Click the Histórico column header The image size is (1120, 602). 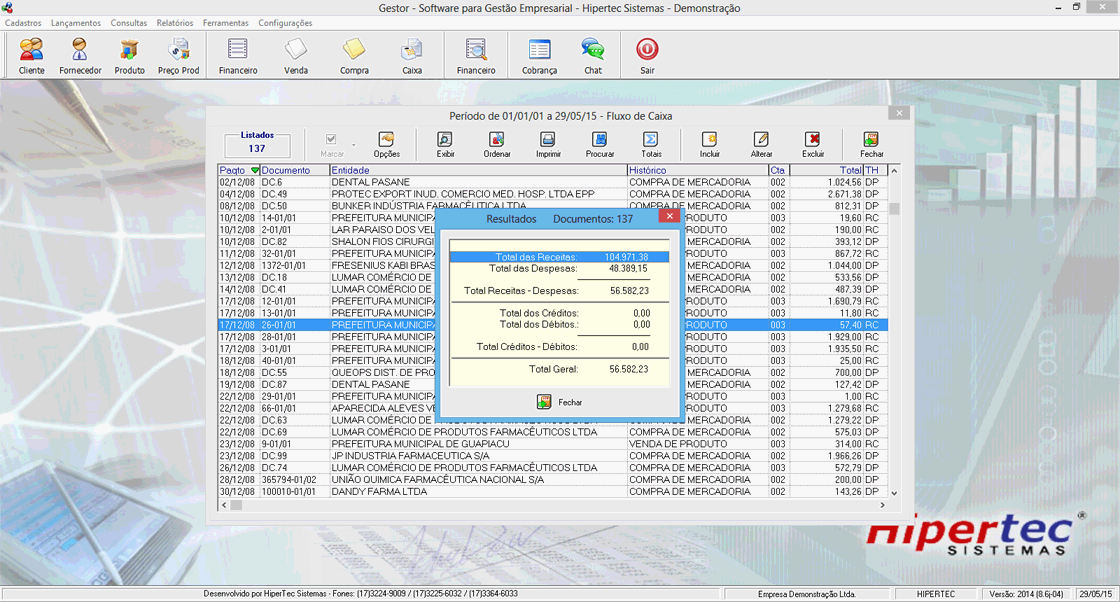(698, 170)
